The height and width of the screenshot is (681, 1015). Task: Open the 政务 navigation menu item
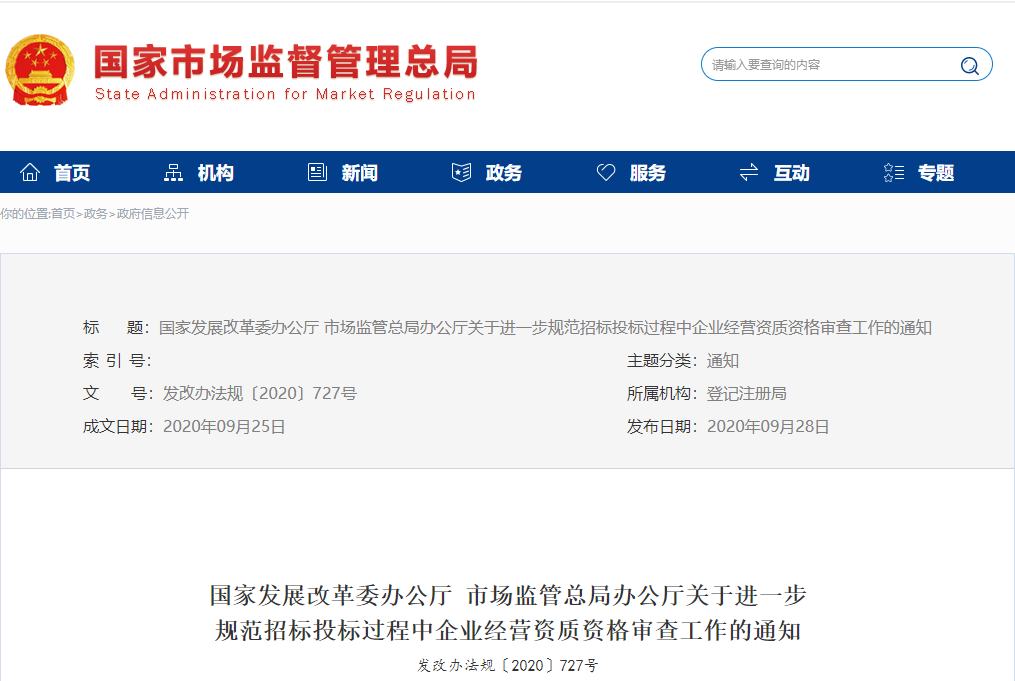pos(504,173)
